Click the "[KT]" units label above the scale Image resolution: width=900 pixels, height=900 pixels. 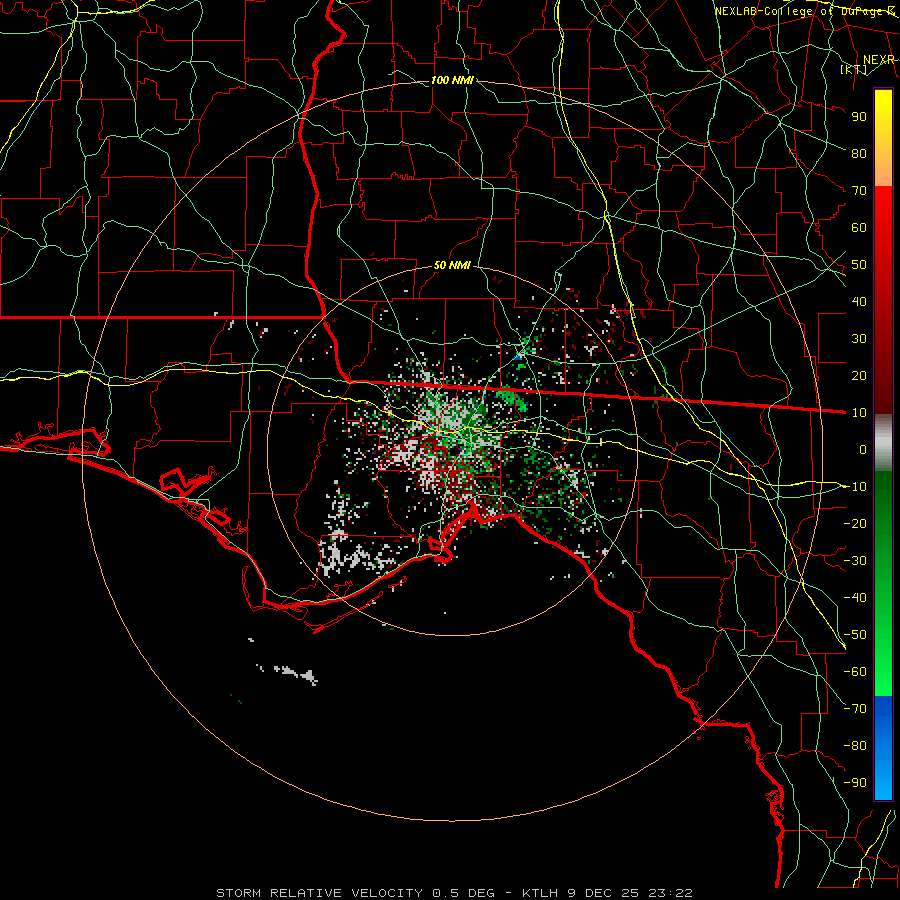click(854, 69)
